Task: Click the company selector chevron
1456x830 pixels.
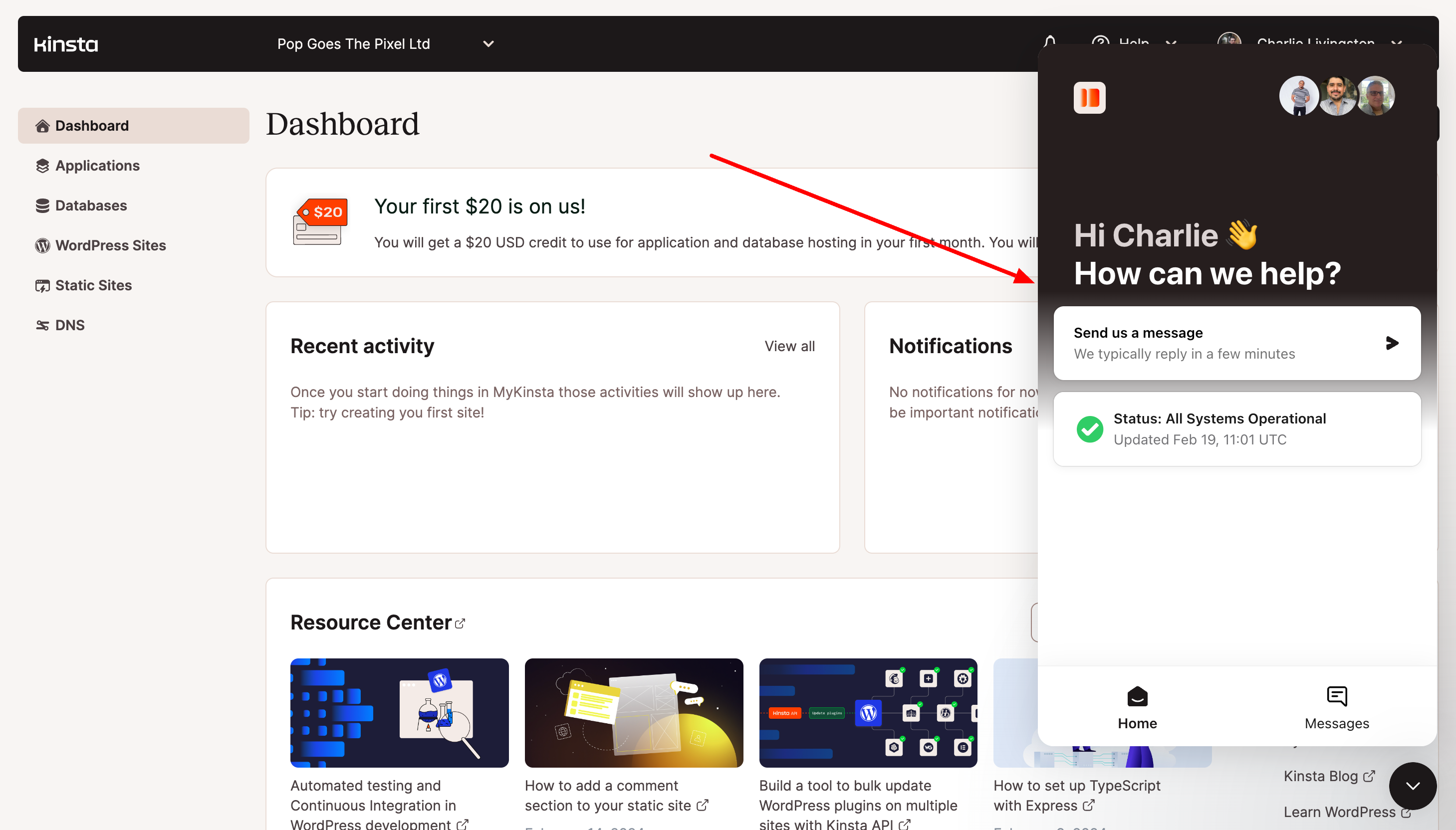Action: pyautogui.click(x=488, y=44)
